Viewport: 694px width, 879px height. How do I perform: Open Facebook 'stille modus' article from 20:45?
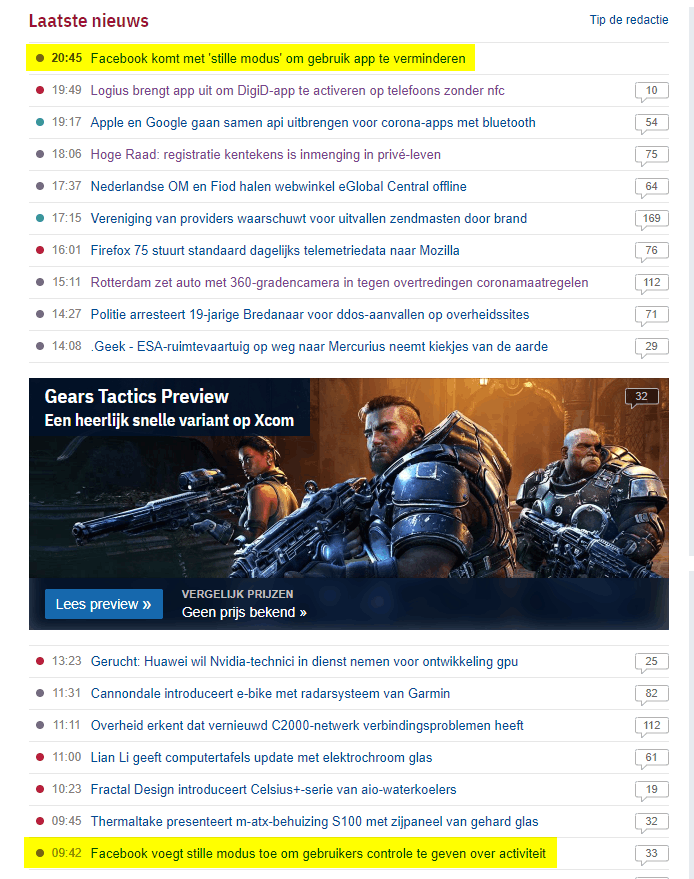278,58
